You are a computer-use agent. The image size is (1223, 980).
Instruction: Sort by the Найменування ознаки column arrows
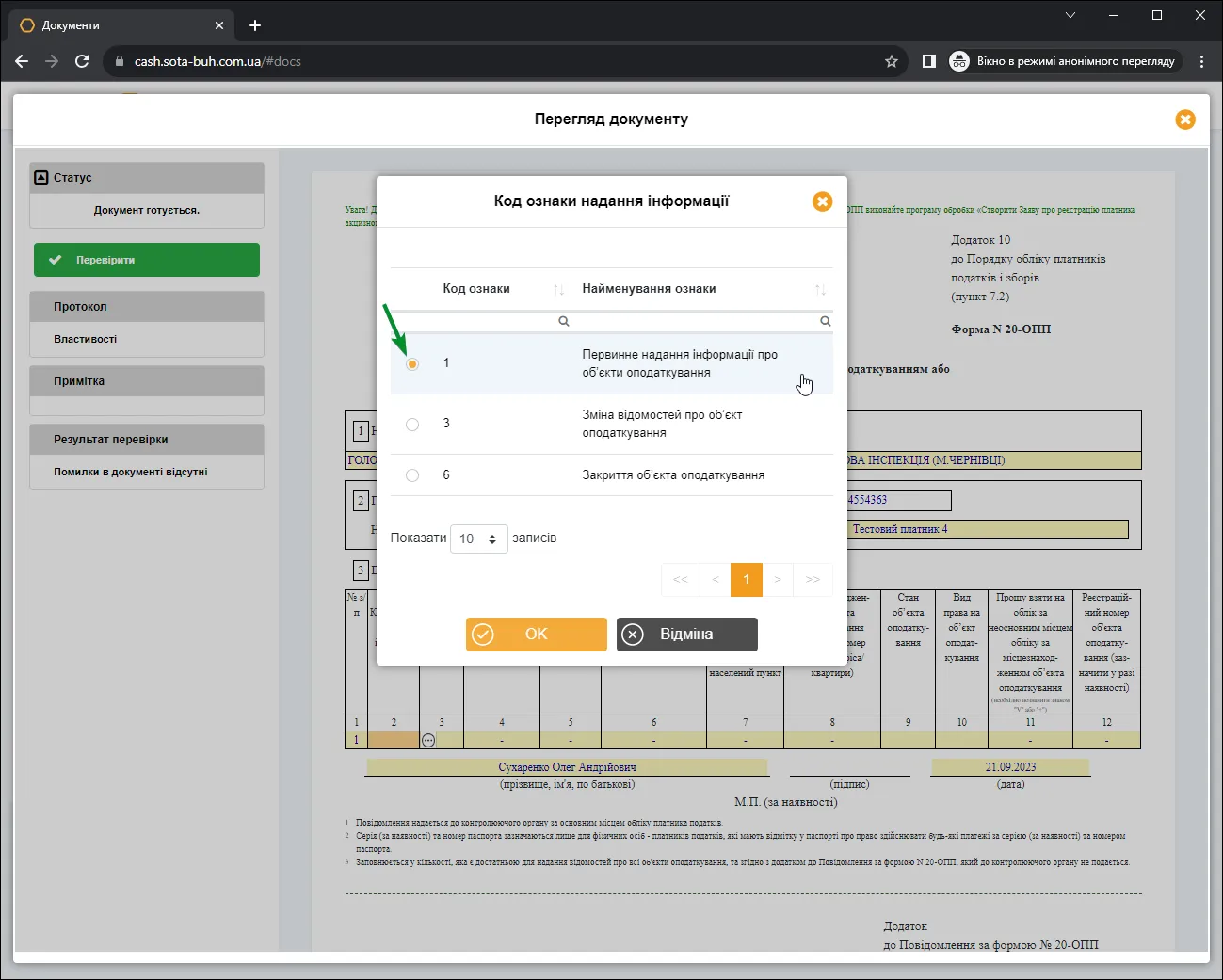(820, 289)
